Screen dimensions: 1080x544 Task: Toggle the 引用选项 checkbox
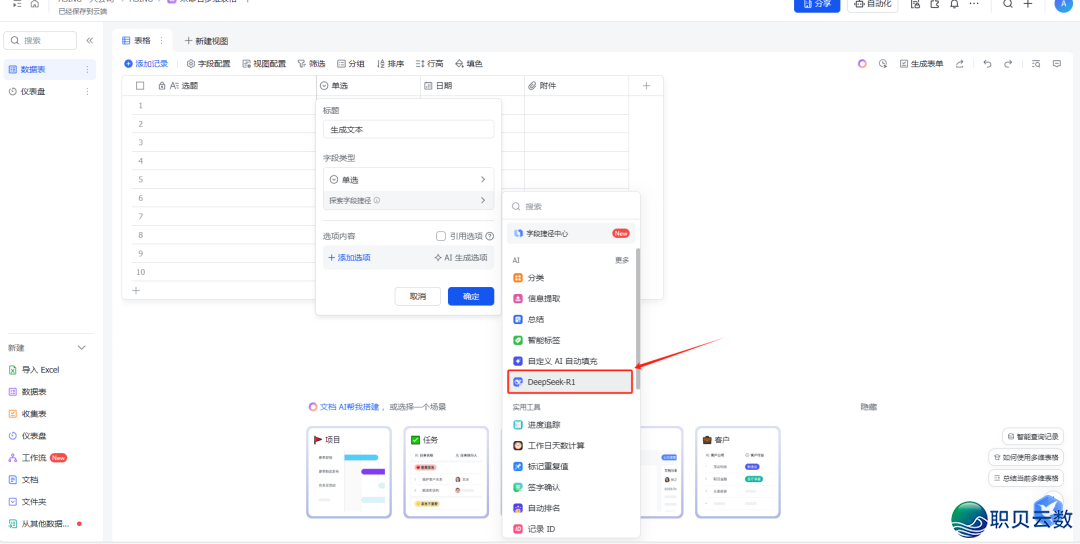tap(442, 236)
